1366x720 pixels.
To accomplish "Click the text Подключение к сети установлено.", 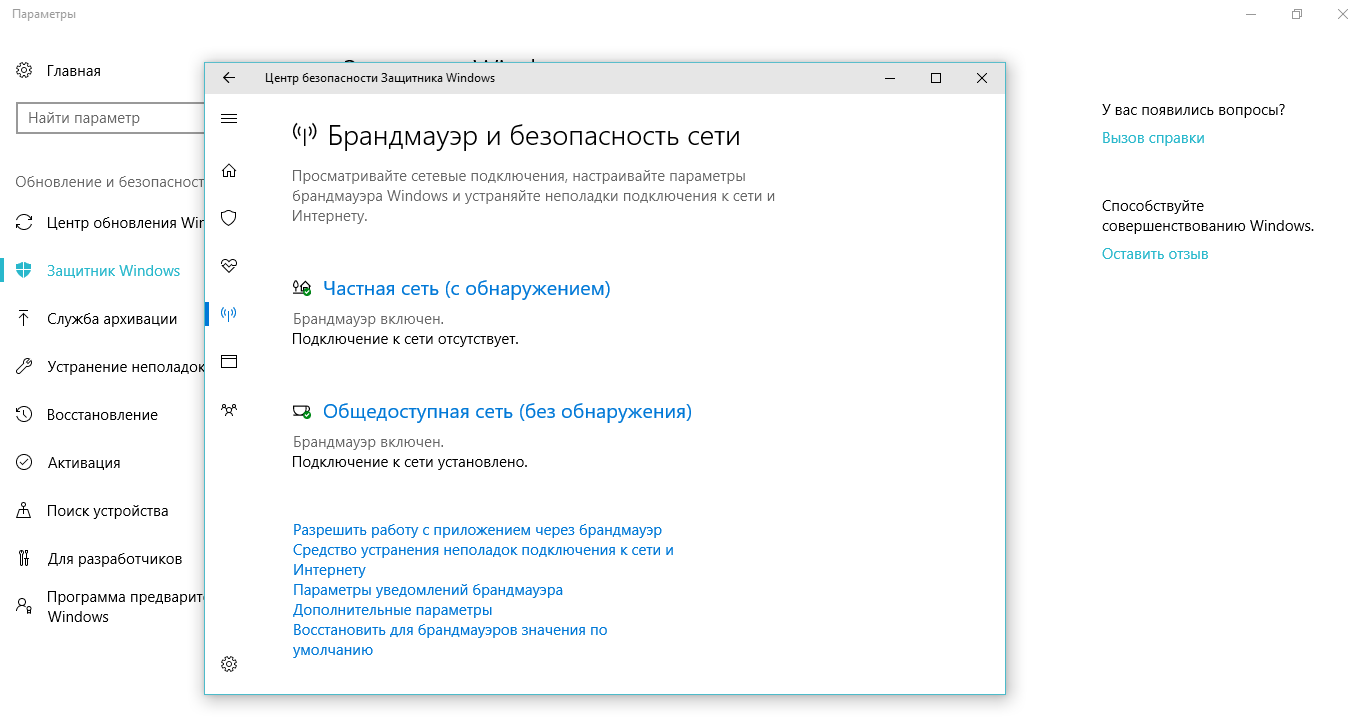I will pyautogui.click(x=410, y=462).
